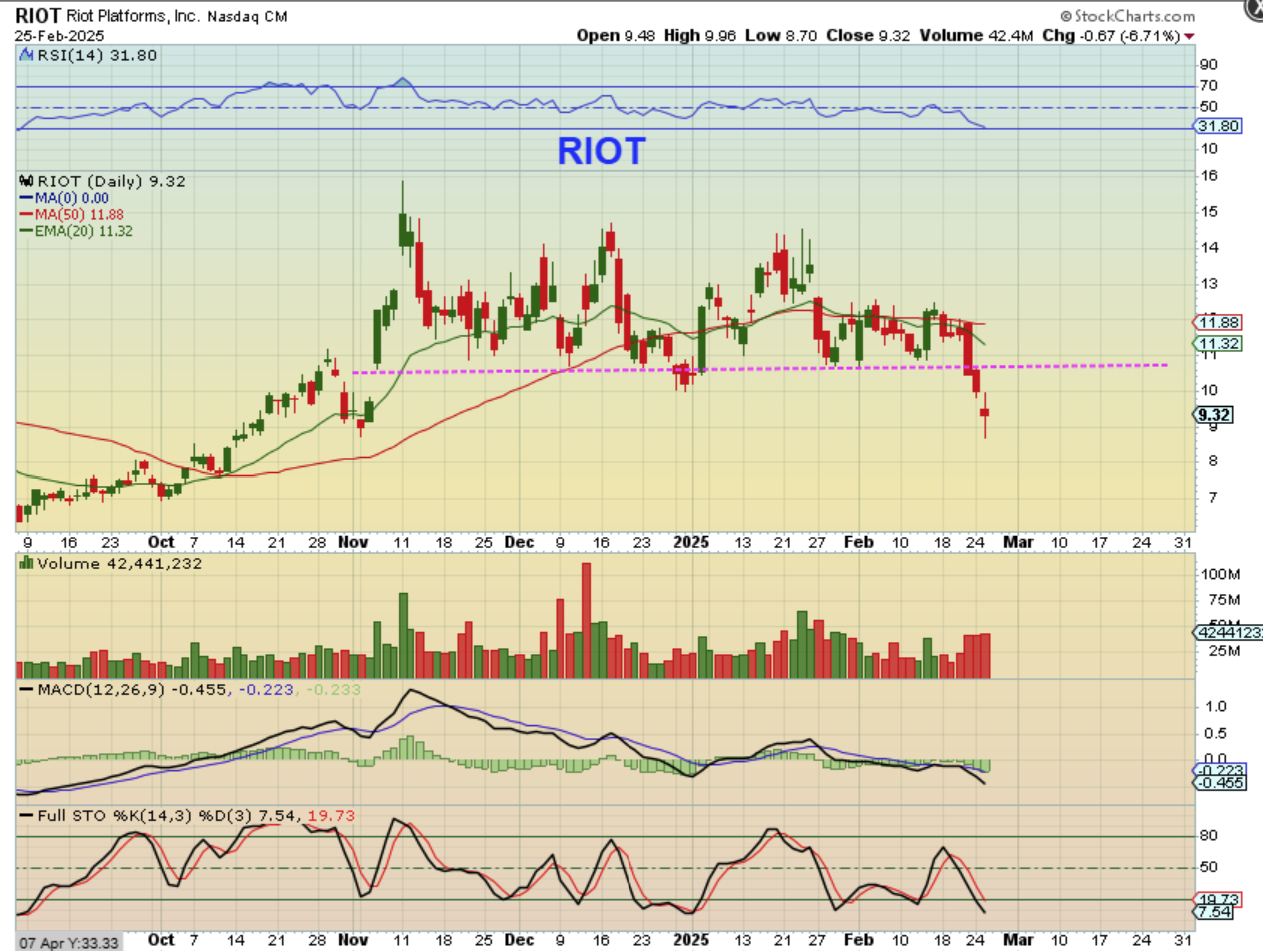The height and width of the screenshot is (951, 1263).
Task: Click the red down-arrow next to Chg value
Action: point(1190,36)
